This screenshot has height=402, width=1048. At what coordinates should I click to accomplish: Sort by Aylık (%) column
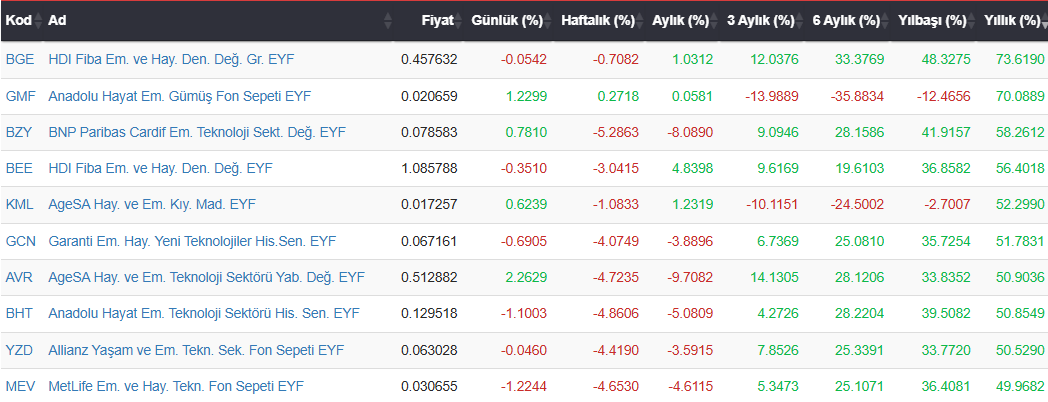pyautogui.click(x=682, y=21)
